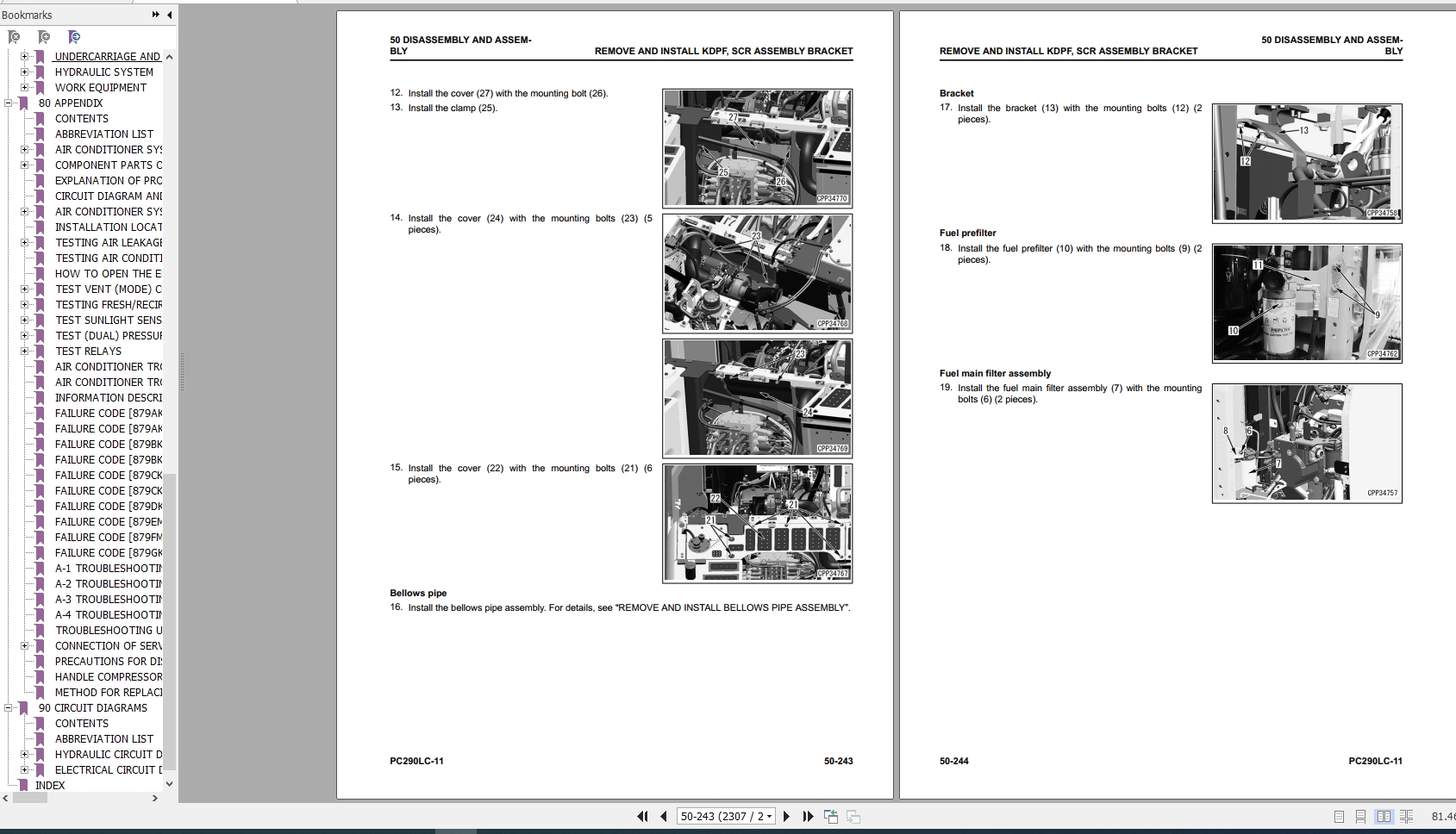The image size is (1456, 834).
Task: Collapse the Bookmarks side panel arrow
Action: point(169,15)
